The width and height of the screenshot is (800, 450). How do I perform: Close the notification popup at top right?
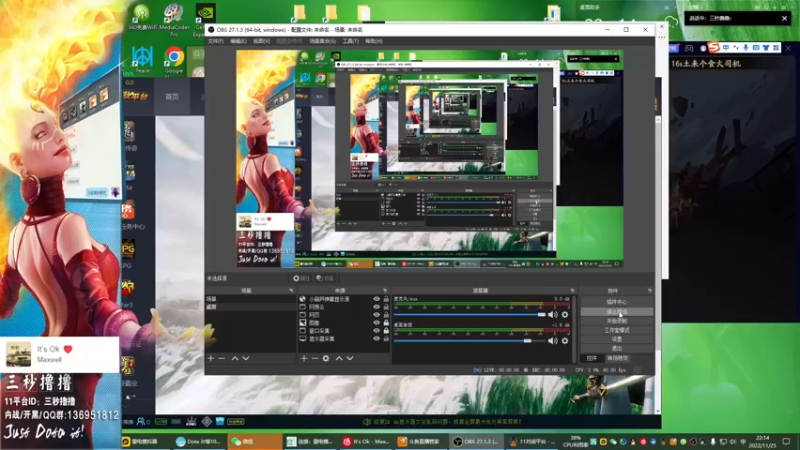pos(784,18)
